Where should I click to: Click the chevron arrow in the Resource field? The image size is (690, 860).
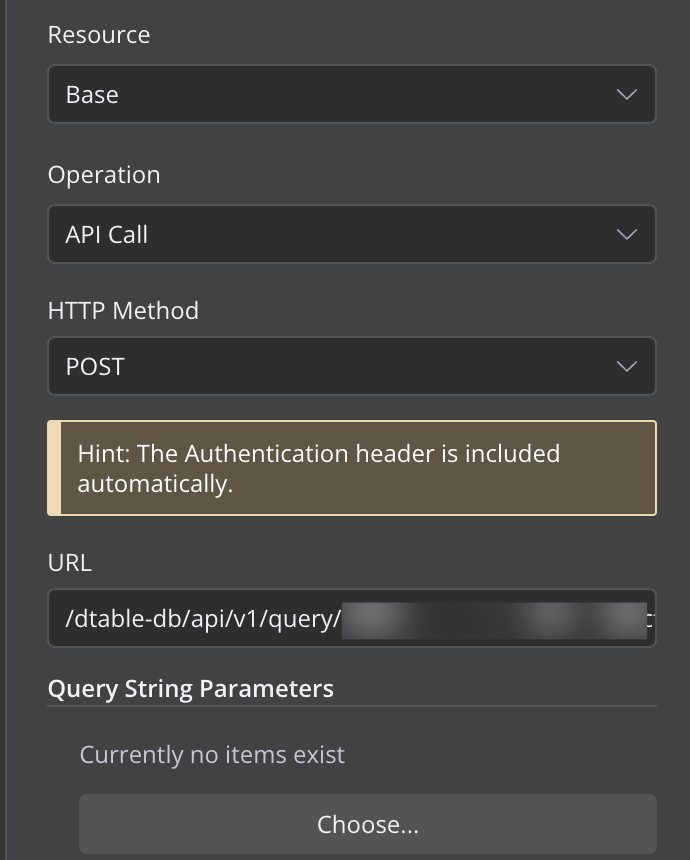627,95
